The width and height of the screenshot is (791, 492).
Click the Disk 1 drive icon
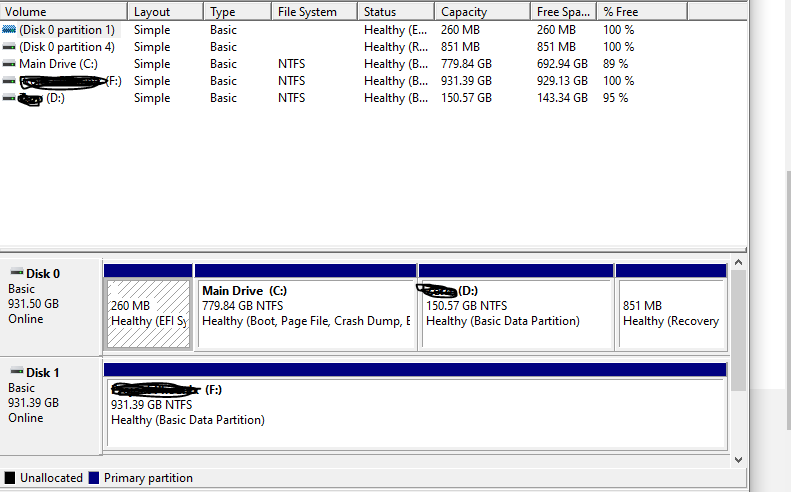click(17, 371)
